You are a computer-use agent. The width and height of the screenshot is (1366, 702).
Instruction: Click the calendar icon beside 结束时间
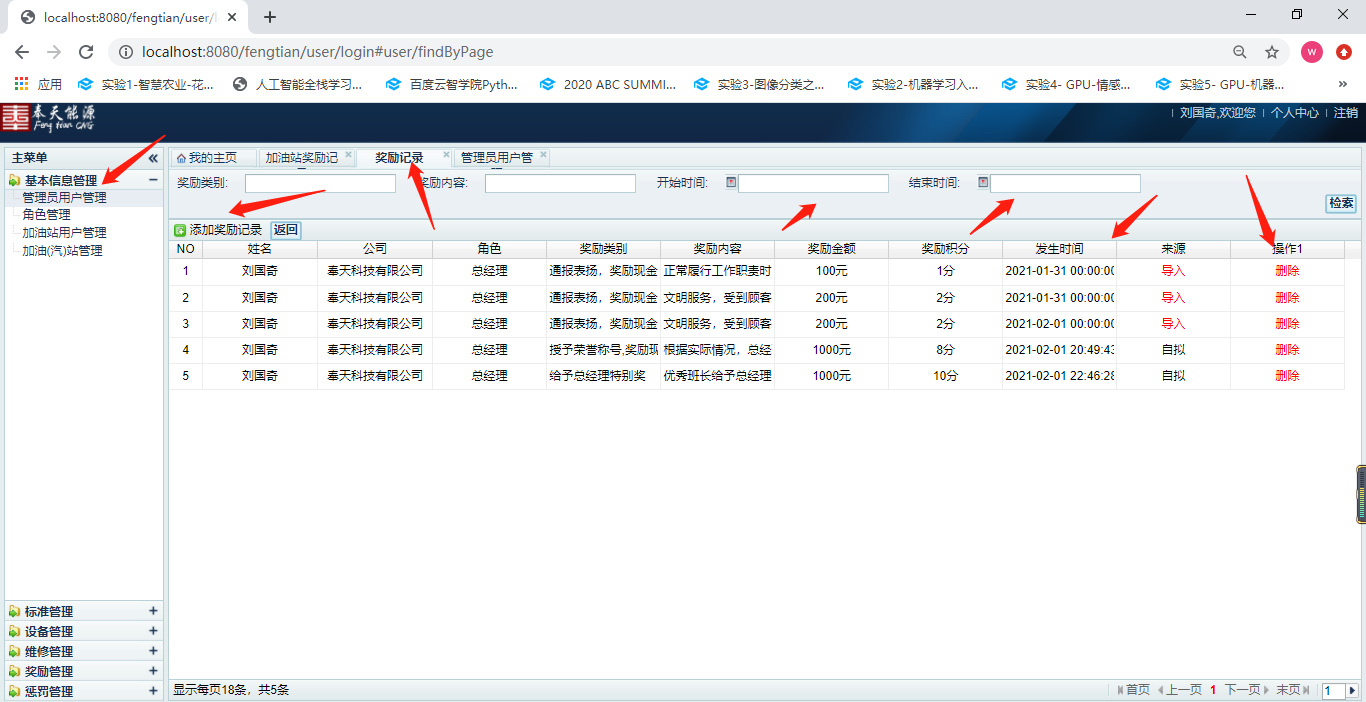tap(983, 182)
